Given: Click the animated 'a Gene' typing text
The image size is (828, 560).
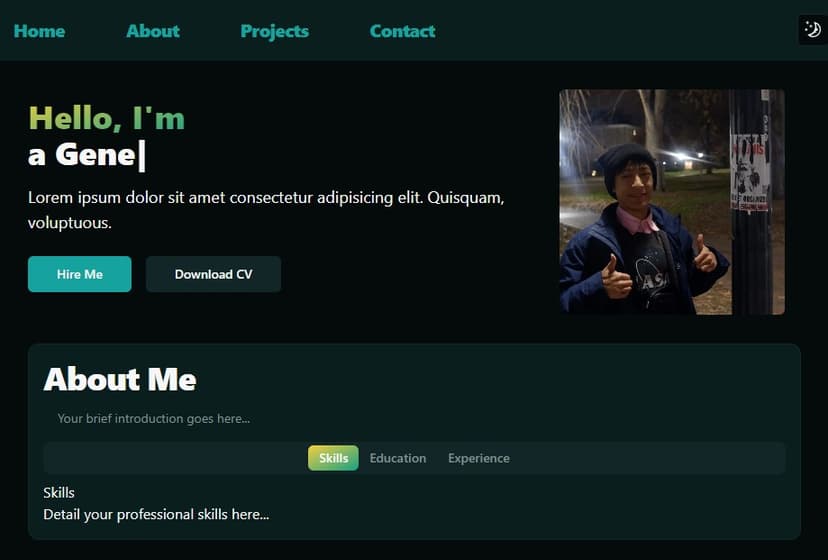Looking at the screenshot, I should pyautogui.click(x=86, y=155).
